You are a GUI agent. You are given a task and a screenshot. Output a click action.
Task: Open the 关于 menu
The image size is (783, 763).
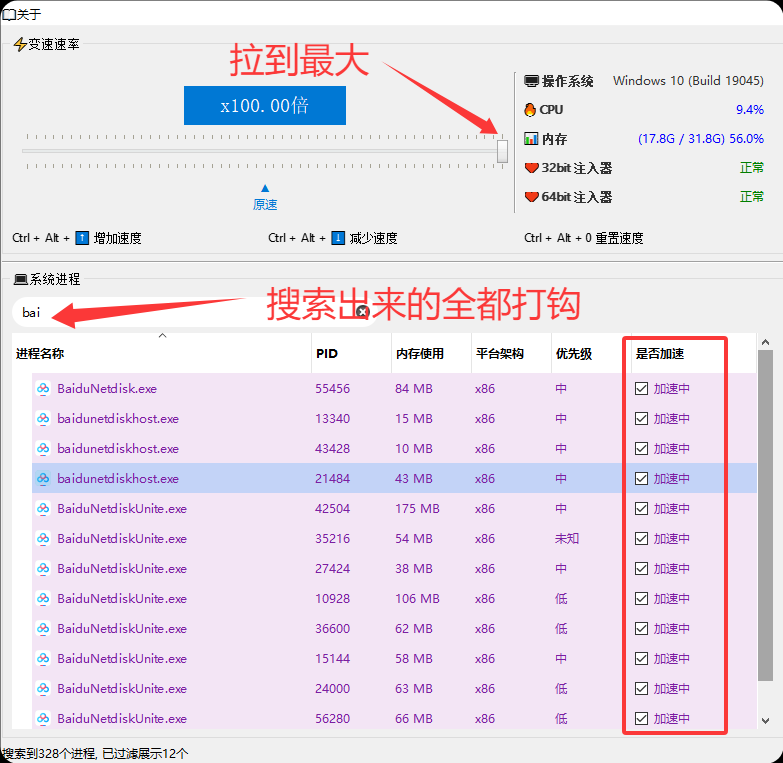tap(22, 14)
